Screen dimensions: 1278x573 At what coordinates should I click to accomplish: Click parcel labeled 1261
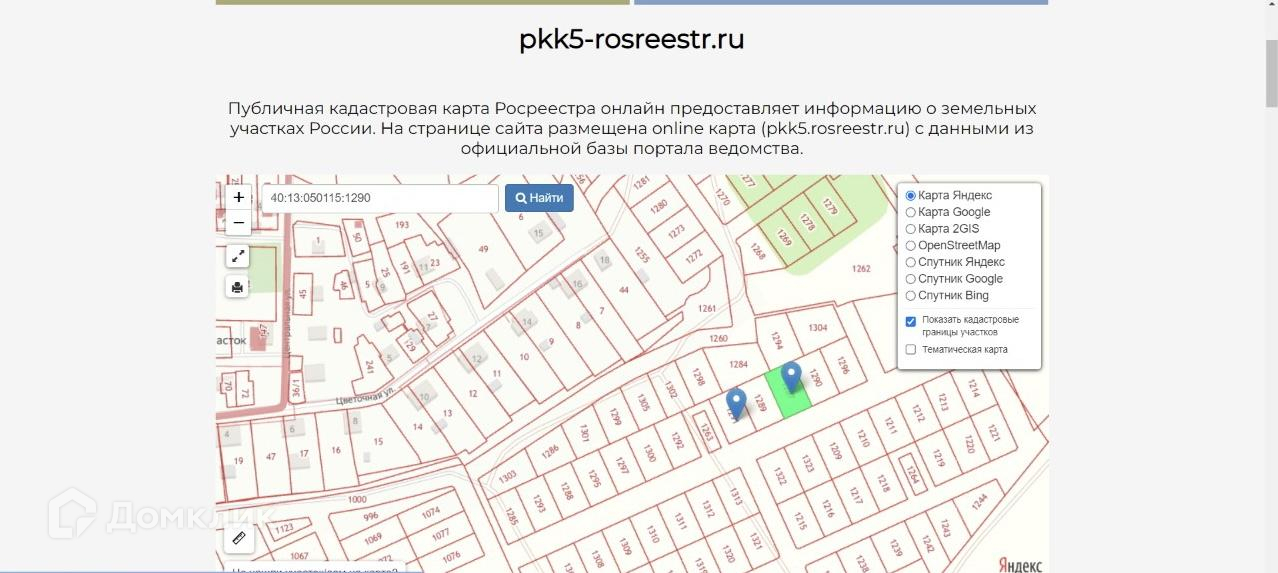[708, 308]
